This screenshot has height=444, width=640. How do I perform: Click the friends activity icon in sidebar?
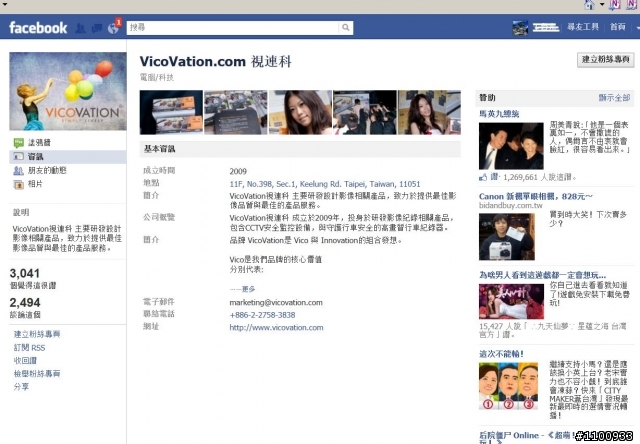click(18, 171)
